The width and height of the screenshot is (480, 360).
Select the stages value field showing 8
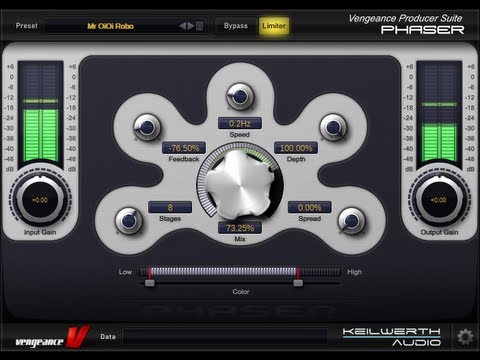(x=170, y=207)
